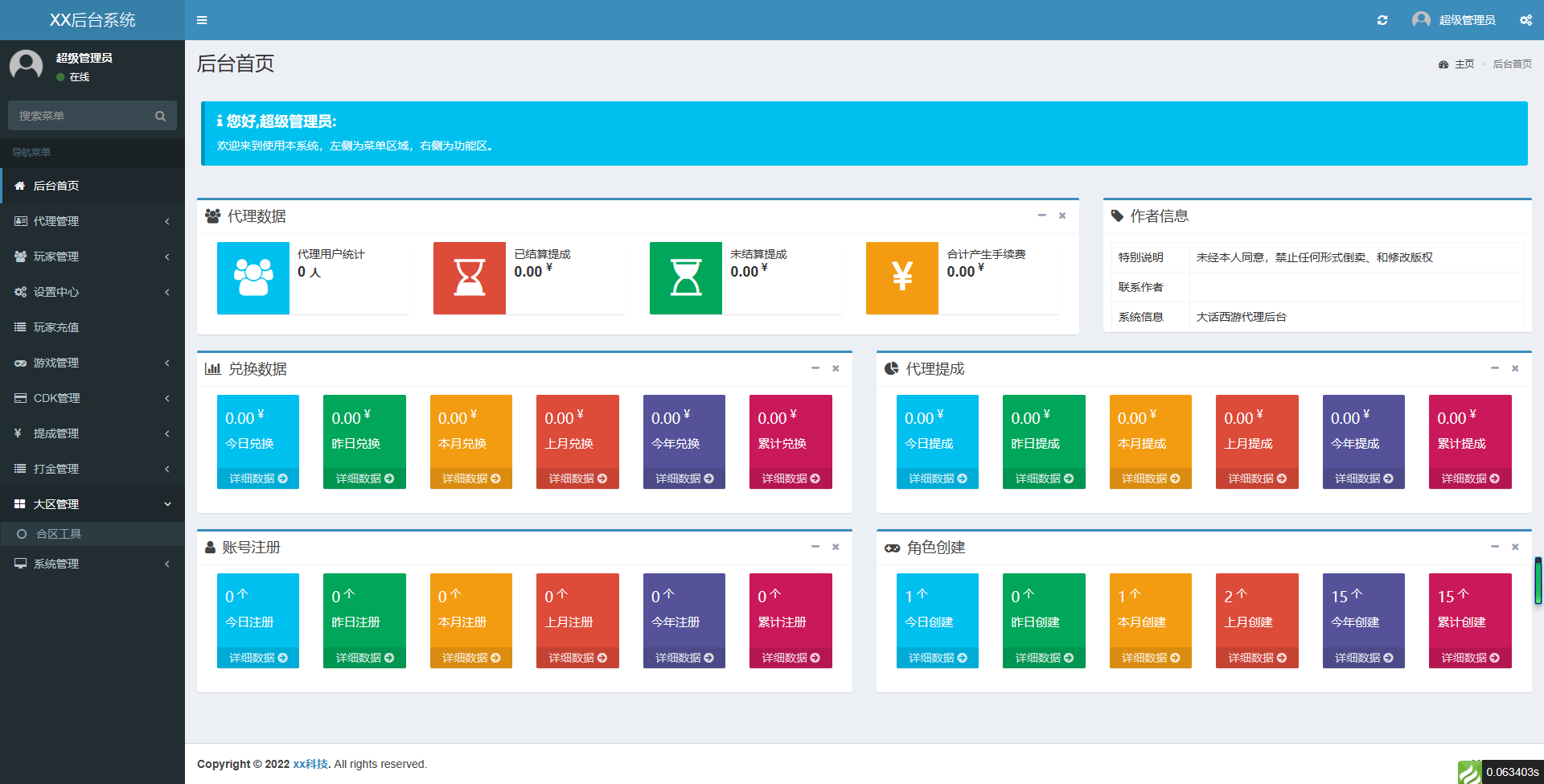This screenshot has width=1544, height=784.
Task: Click the blue agent users statistics icon
Action: (253, 278)
